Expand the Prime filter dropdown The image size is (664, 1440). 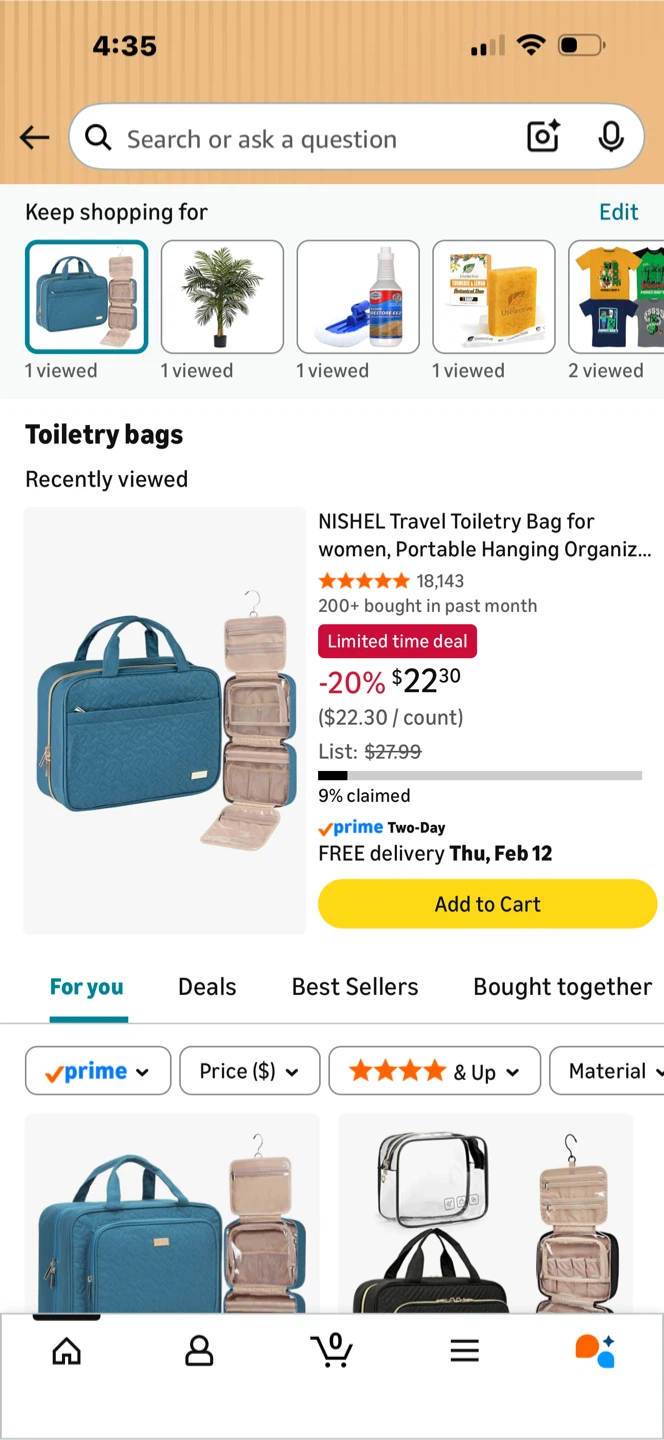(x=98, y=1072)
